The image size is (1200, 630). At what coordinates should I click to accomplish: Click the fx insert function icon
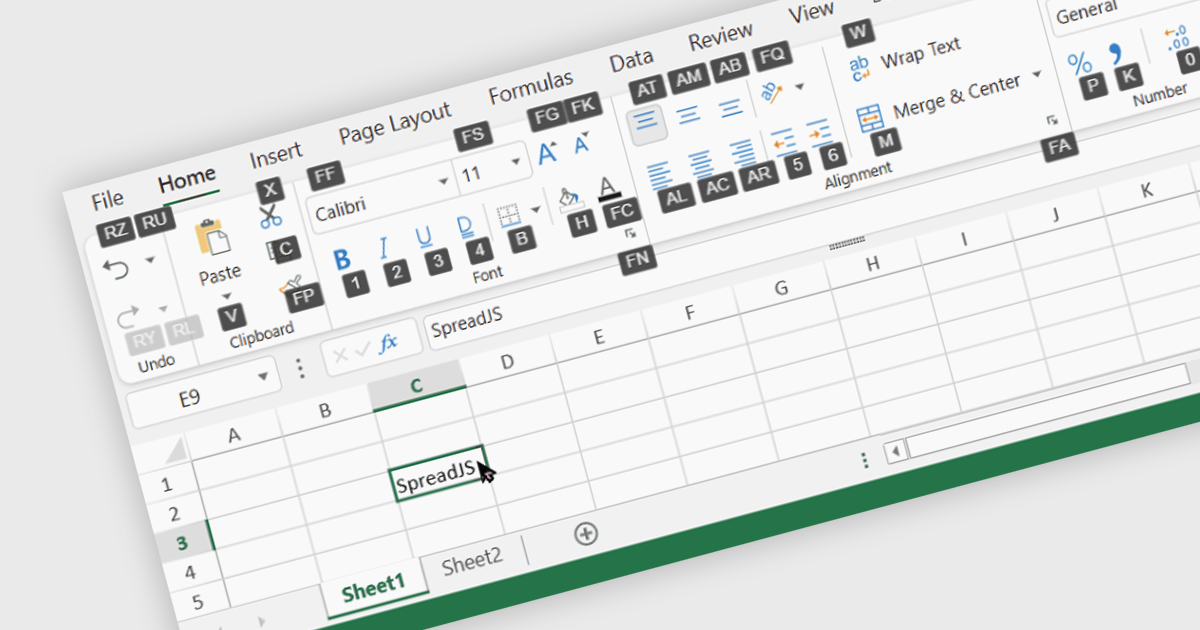click(x=388, y=342)
